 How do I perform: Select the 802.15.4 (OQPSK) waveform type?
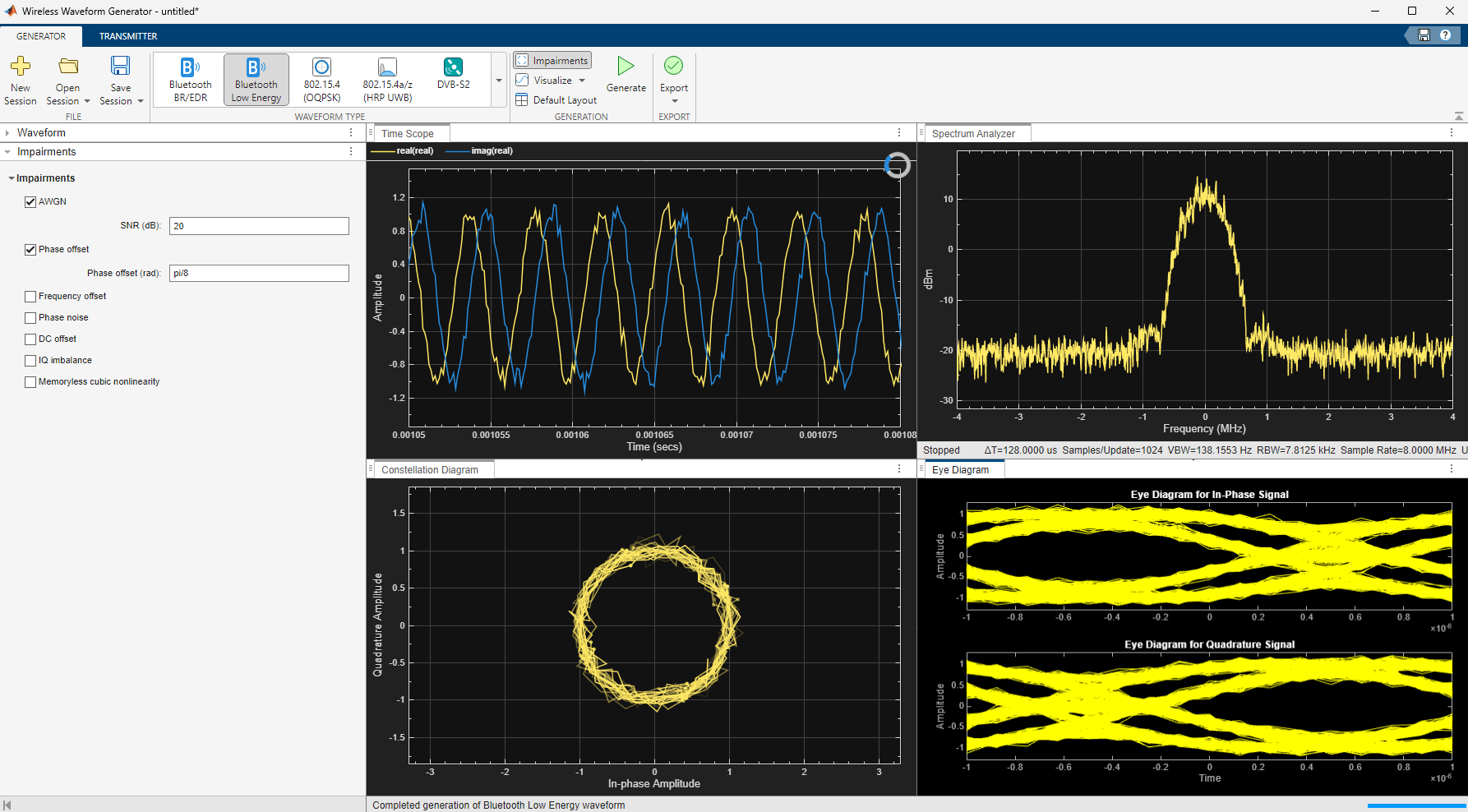[321, 80]
